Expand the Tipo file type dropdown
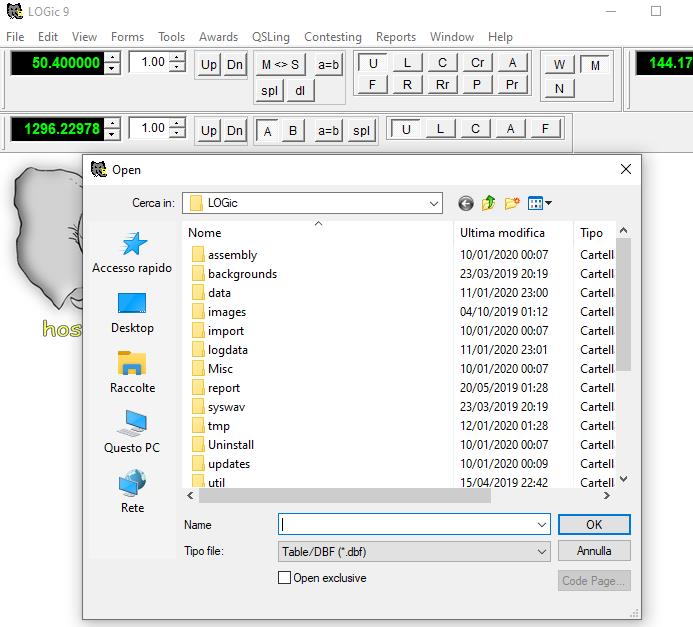 (541, 551)
